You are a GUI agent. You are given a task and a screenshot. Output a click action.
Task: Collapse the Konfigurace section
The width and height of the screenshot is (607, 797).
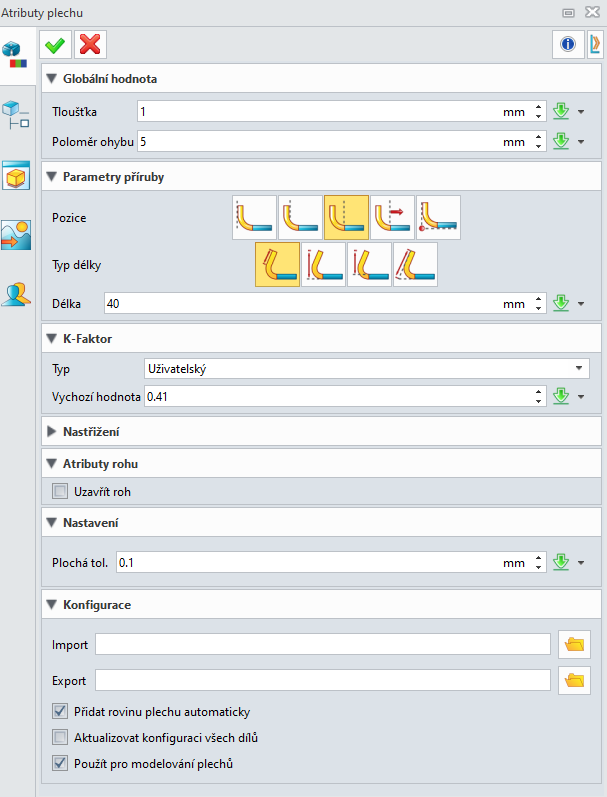[x=51, y=605]
